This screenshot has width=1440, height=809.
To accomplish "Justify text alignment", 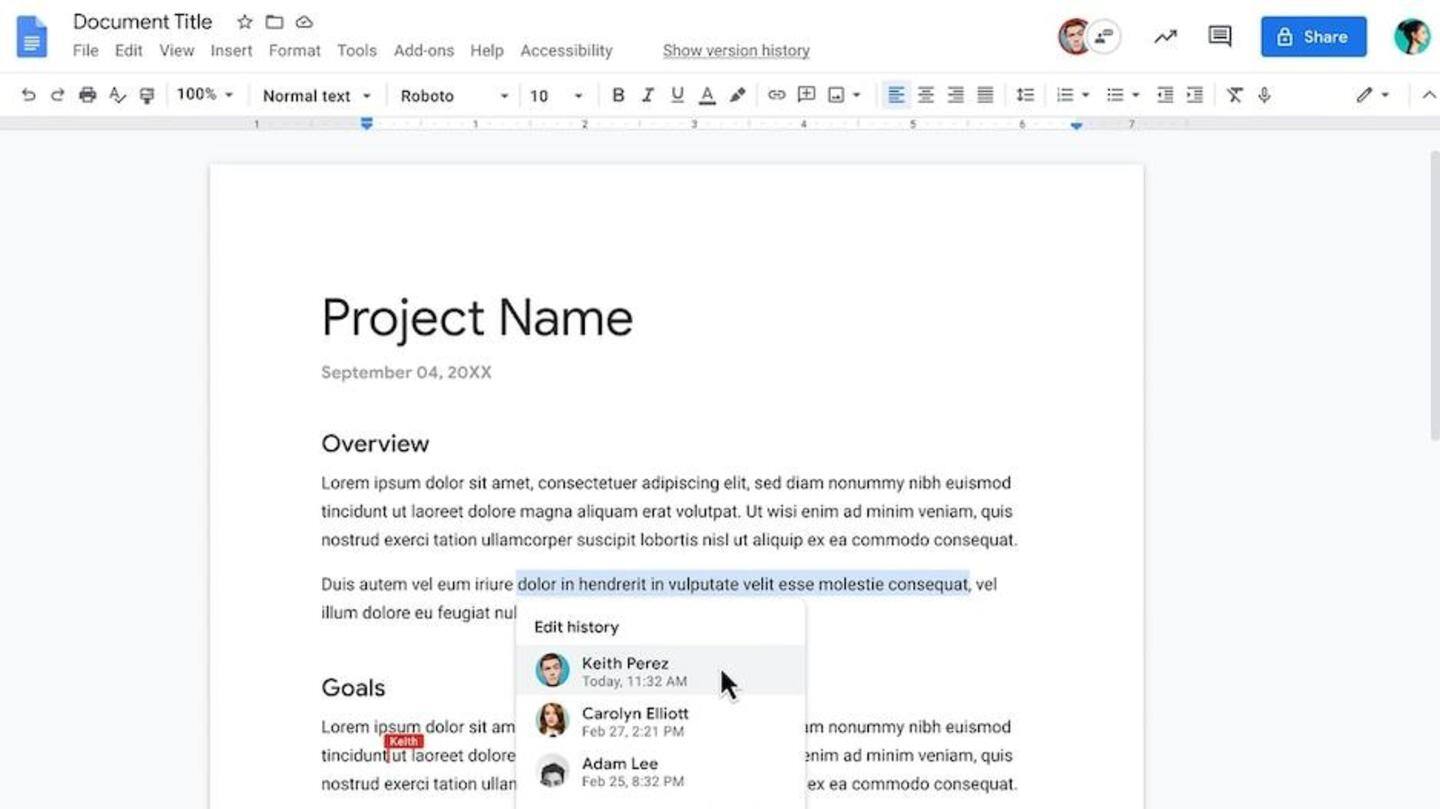I will coord(985,95).
